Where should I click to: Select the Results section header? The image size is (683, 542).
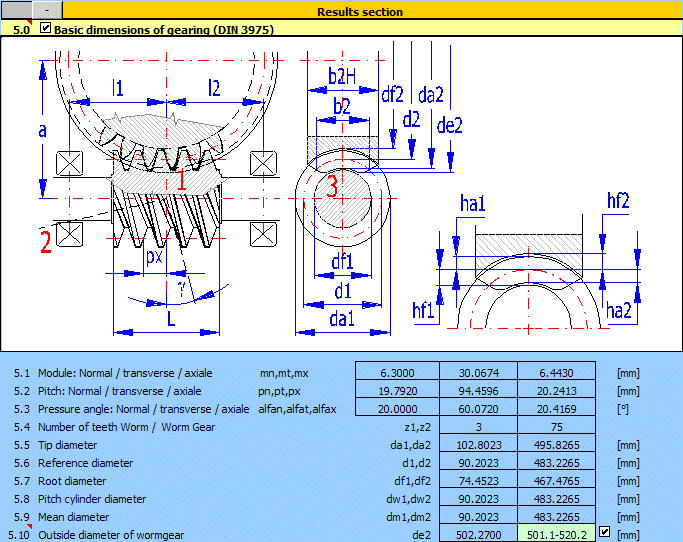360,12
